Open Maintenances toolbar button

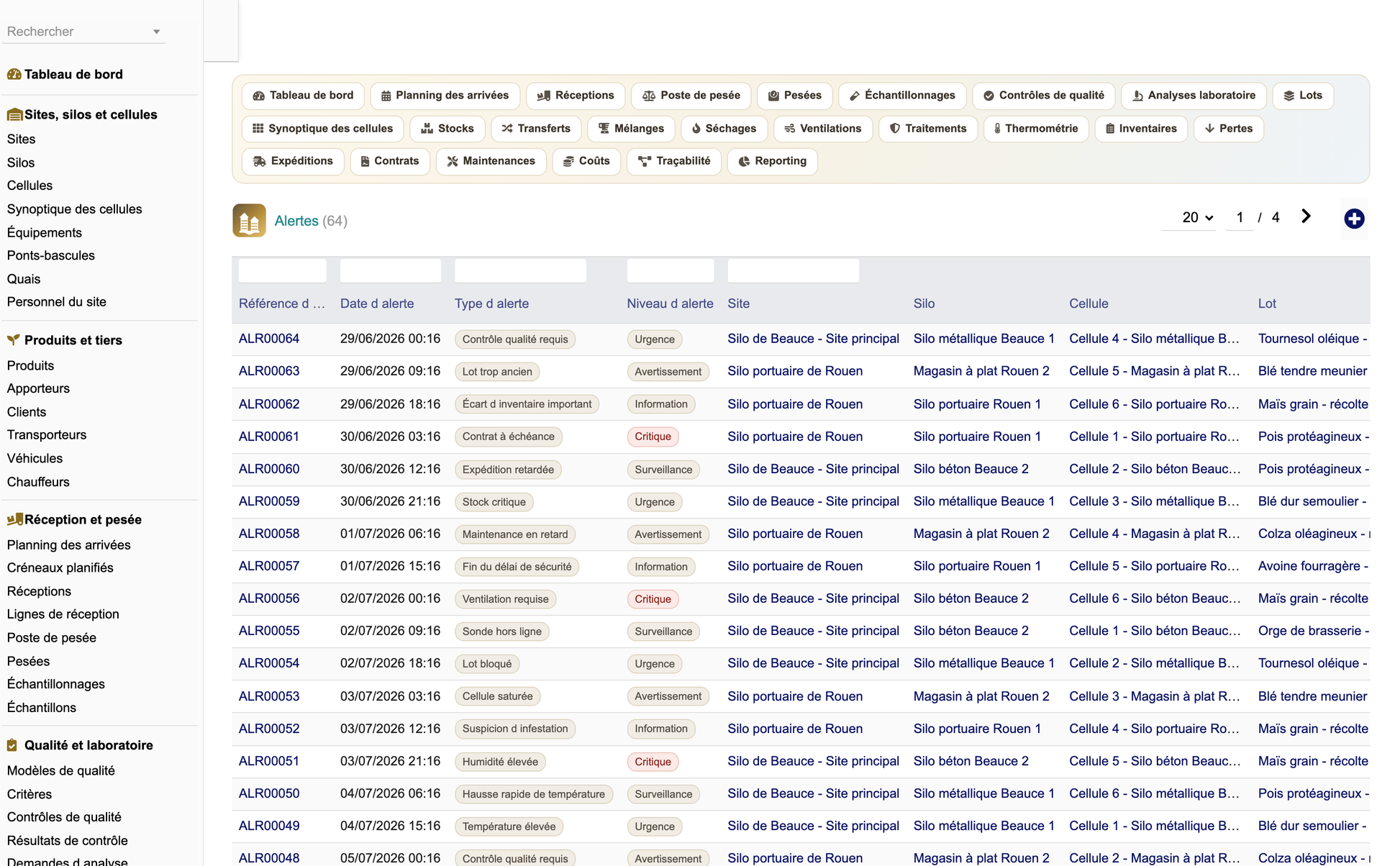(491, 161)
